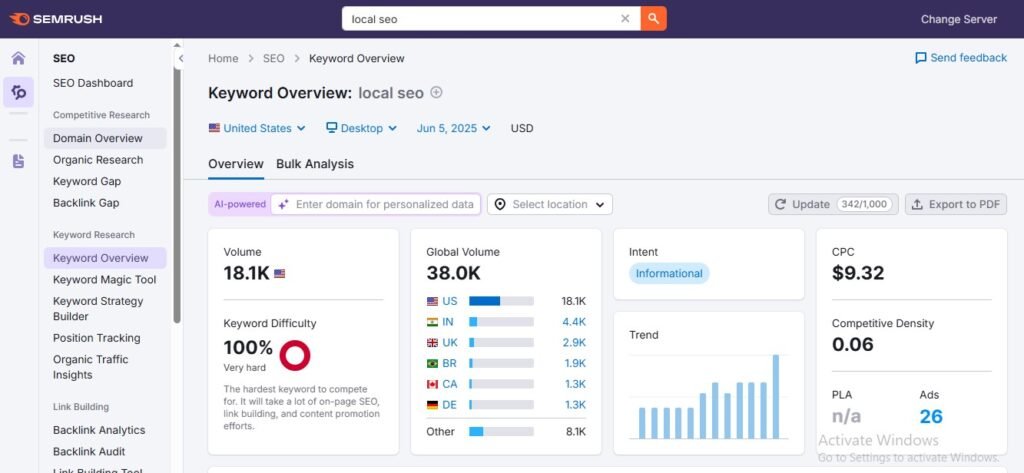1024x473 pixels.
Task: Open Keyword Strategy Builder in sidebar
Action: (x=98, y=309)
